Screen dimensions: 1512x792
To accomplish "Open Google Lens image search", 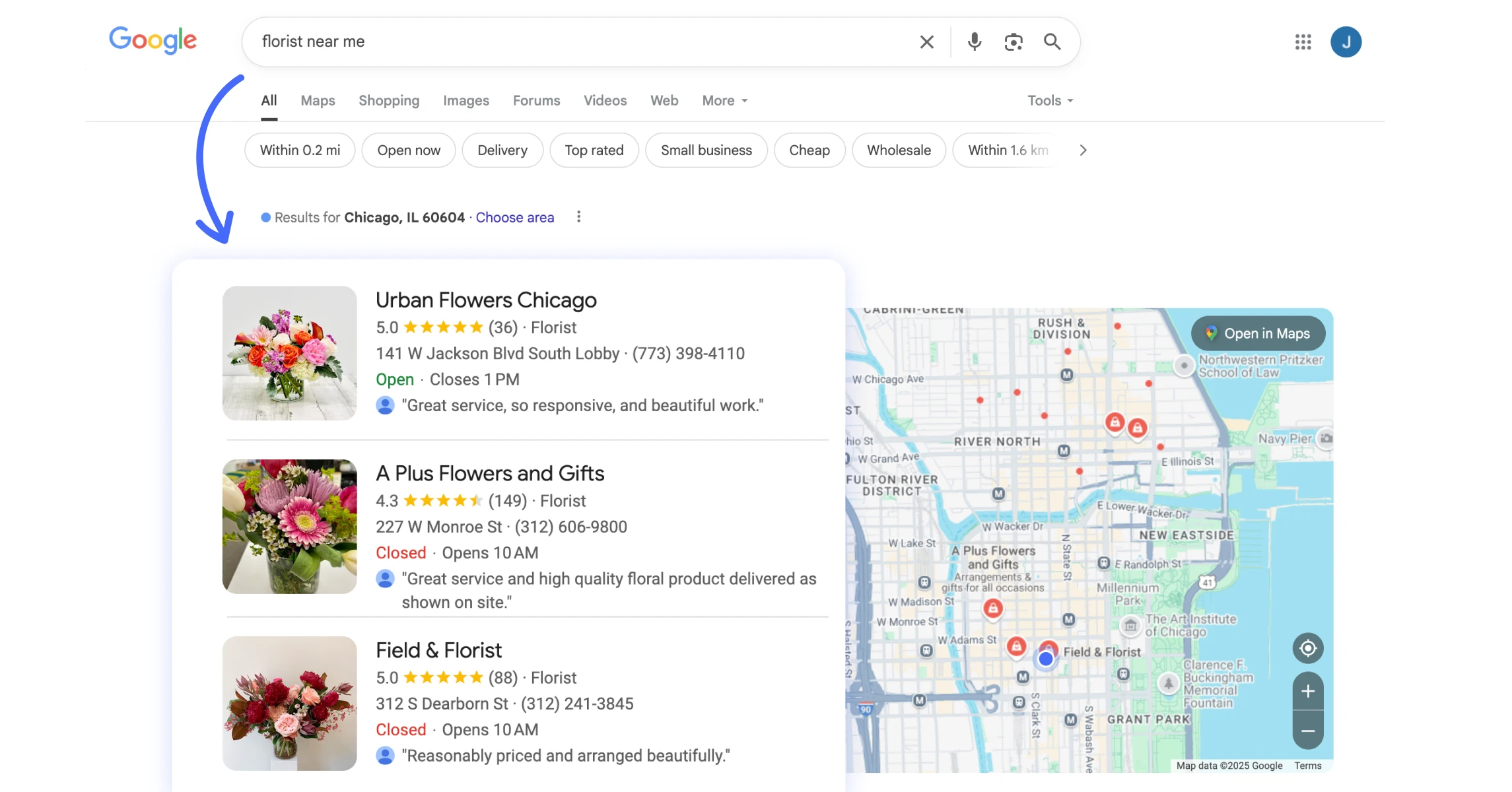I will tap(1014, 42).
